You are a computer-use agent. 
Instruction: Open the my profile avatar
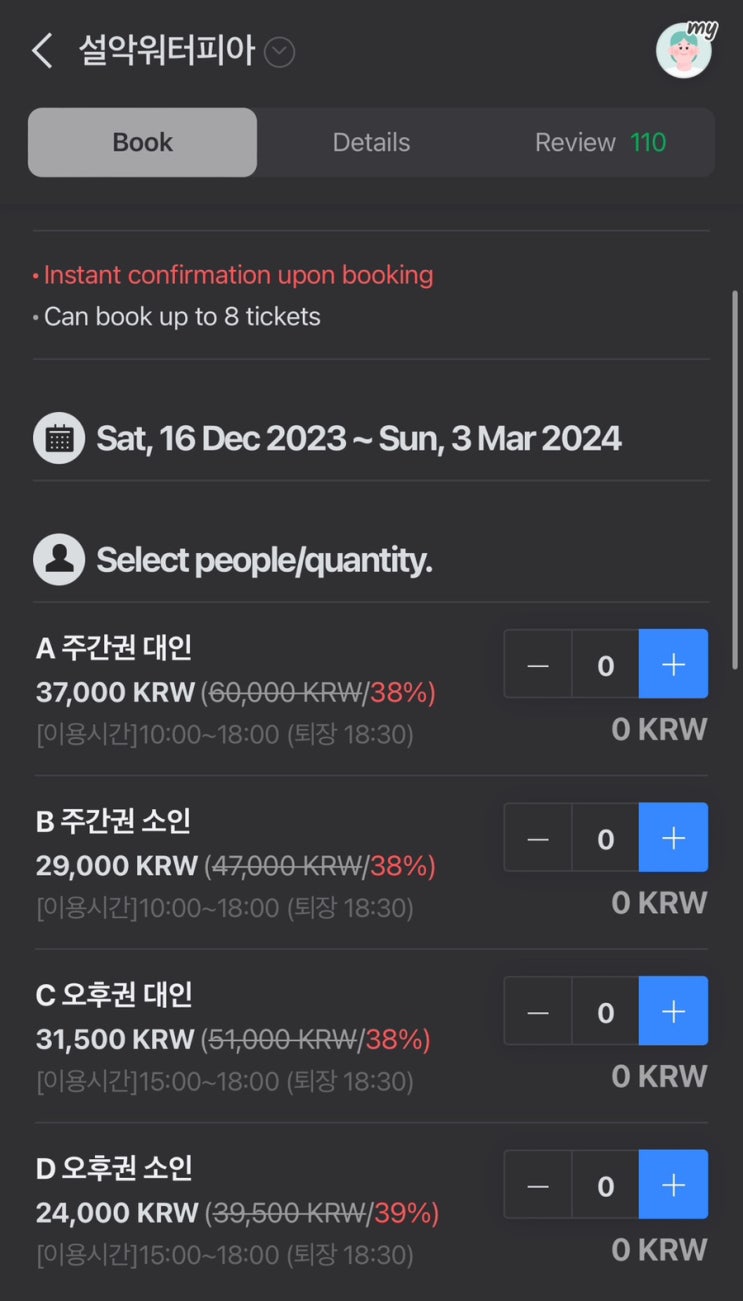(x=684, y=50)
